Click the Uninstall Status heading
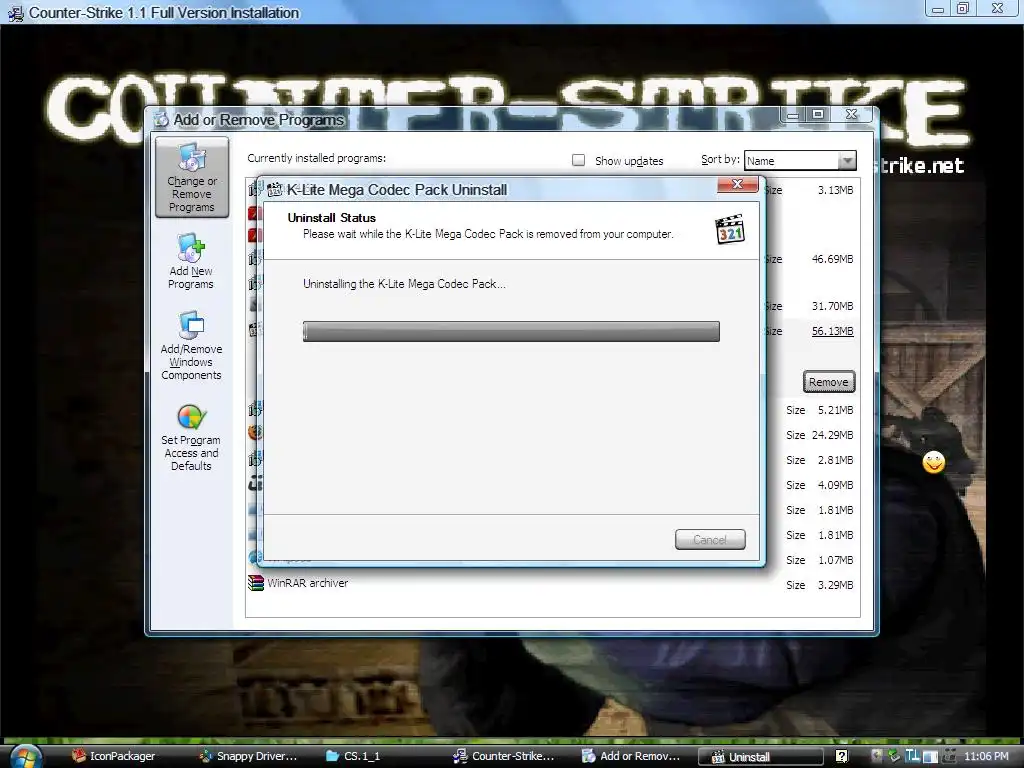The height and width of the screenshot is (768, 1024). coord(332,218)
